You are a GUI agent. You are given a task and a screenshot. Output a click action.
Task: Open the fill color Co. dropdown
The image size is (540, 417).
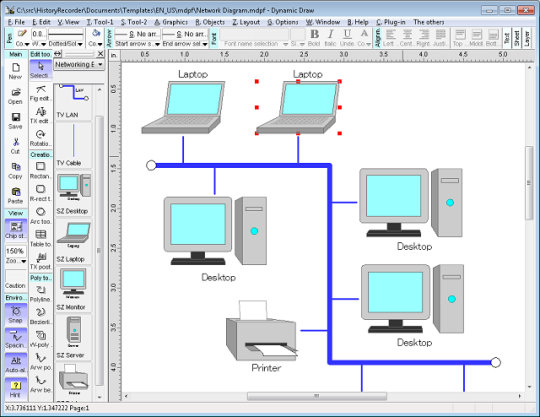[x=100, y=44]
